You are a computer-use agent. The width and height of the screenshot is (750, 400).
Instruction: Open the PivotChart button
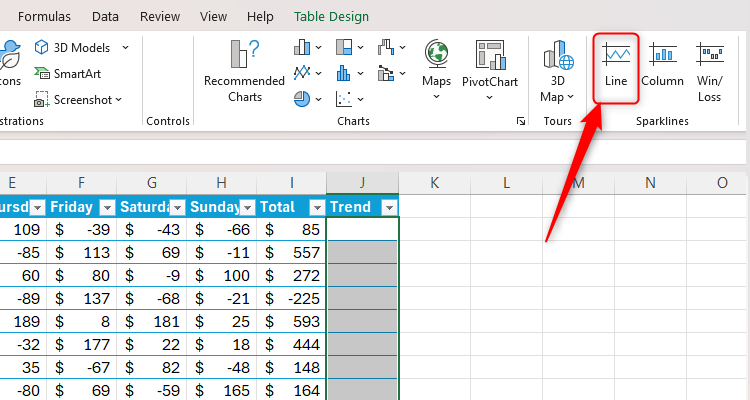point(490,70)
